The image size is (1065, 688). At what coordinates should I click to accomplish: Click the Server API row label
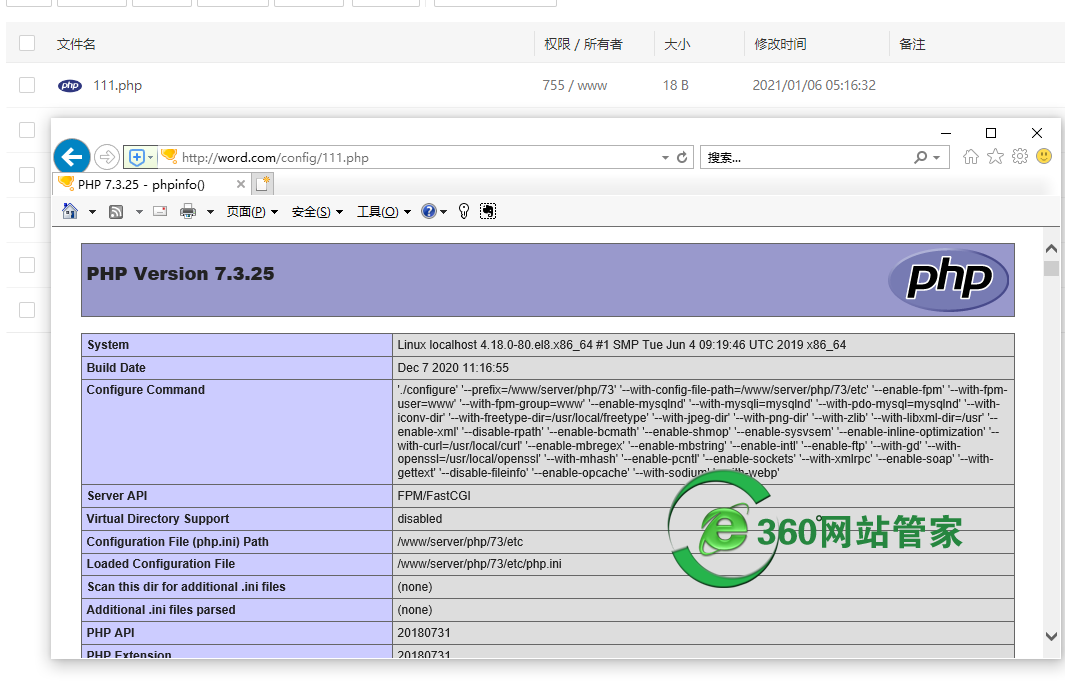117,496
